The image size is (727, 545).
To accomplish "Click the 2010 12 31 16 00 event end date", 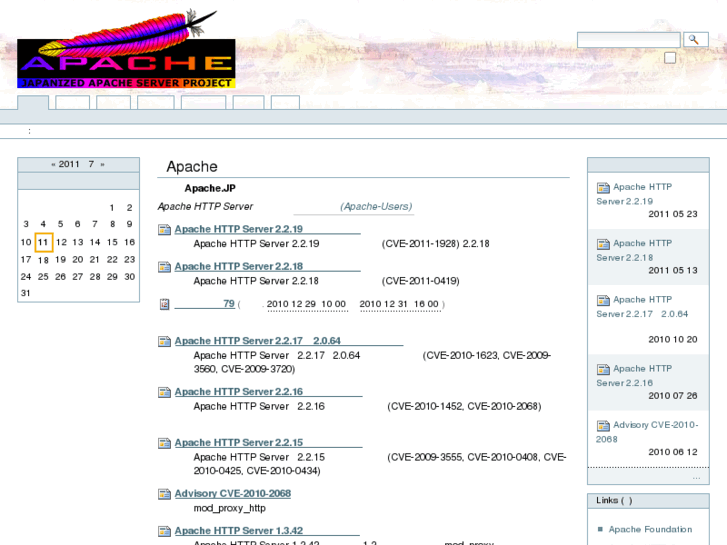I will click(399, 304).
